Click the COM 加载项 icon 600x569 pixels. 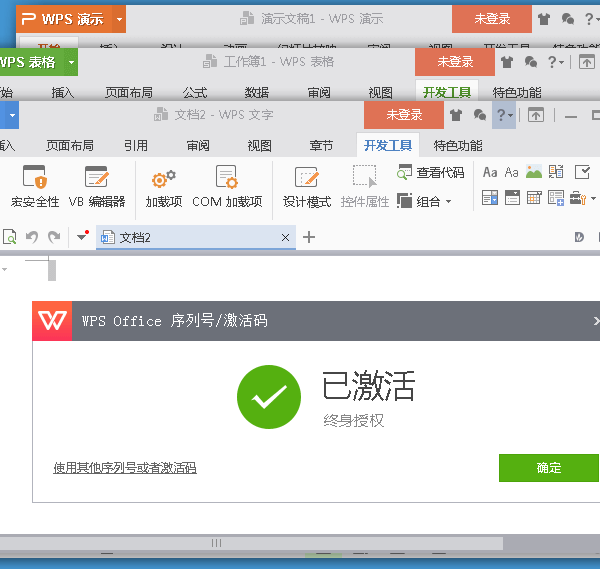(x=227, y=187)
